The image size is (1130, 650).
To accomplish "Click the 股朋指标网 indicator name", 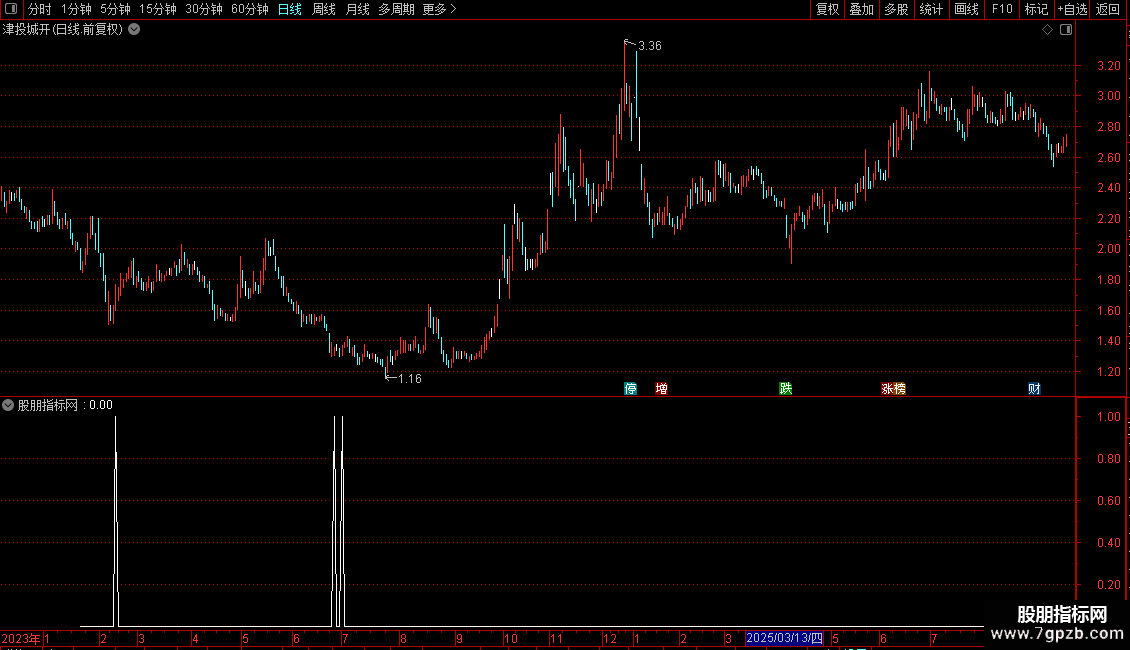I will tap(48, 405).
